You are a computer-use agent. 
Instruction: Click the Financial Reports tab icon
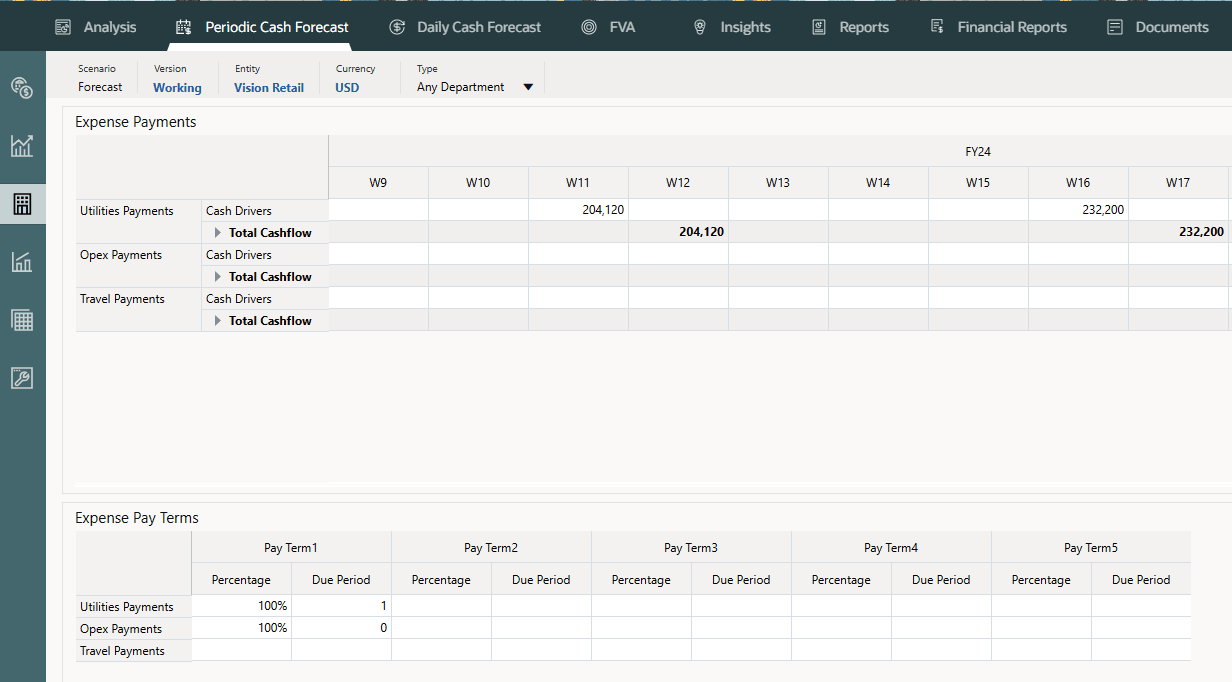pos(937,27)
